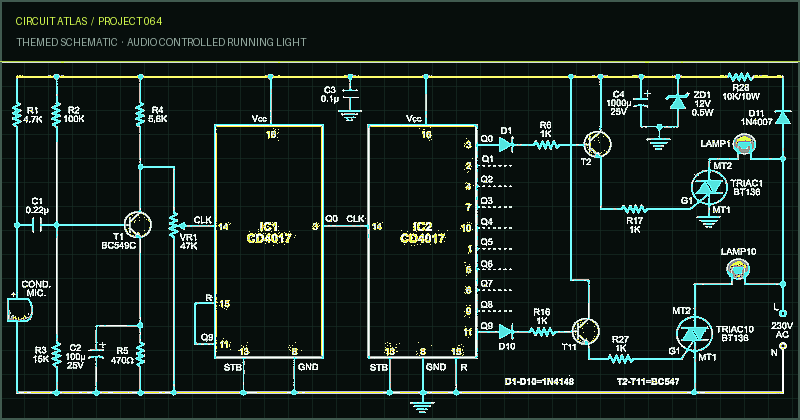The image size is (800, 420).
Task: Click the T1 BC549C transistor symbol
Action: [x=138, y=225]
